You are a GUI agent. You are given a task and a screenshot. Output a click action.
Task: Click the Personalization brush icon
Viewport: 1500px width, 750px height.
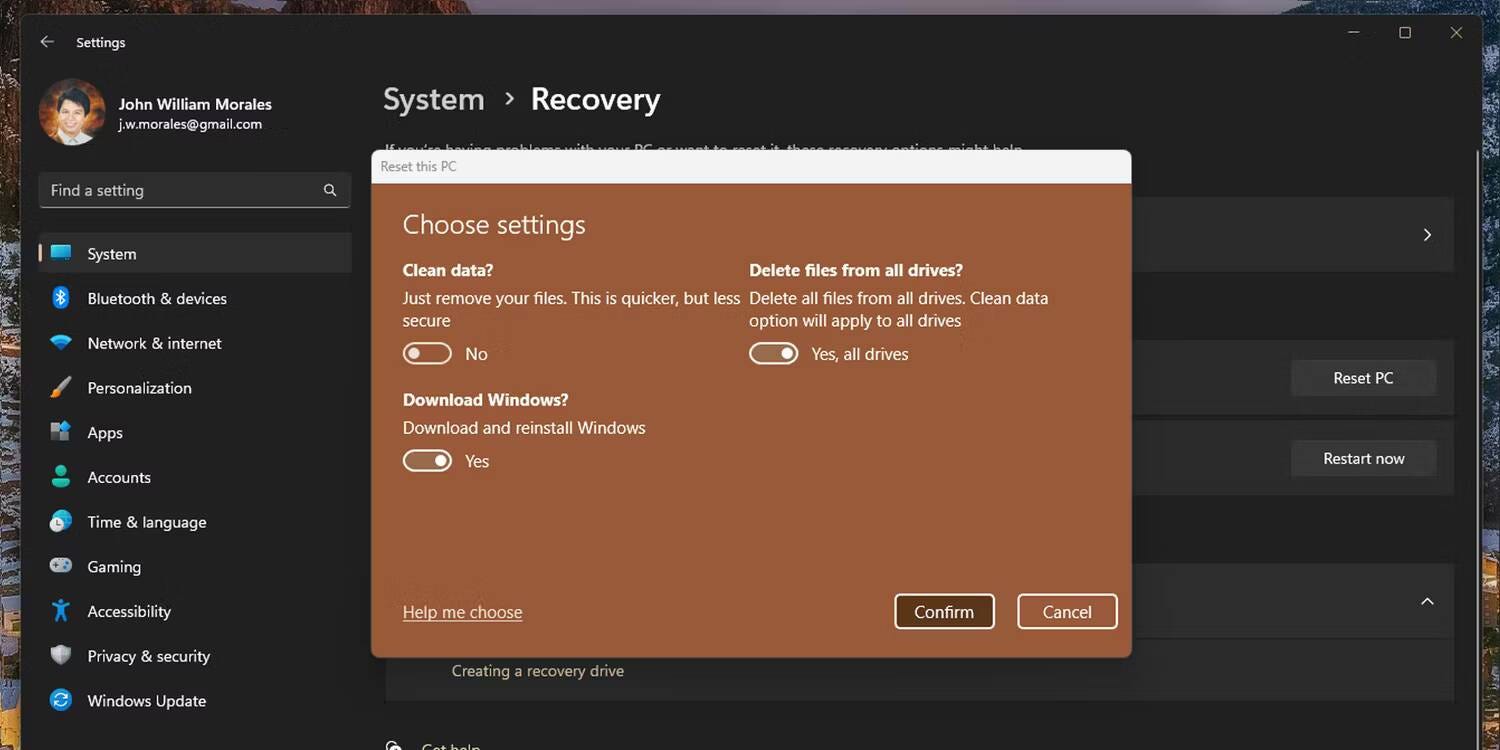pyautogui.click(x=63, y=388)
